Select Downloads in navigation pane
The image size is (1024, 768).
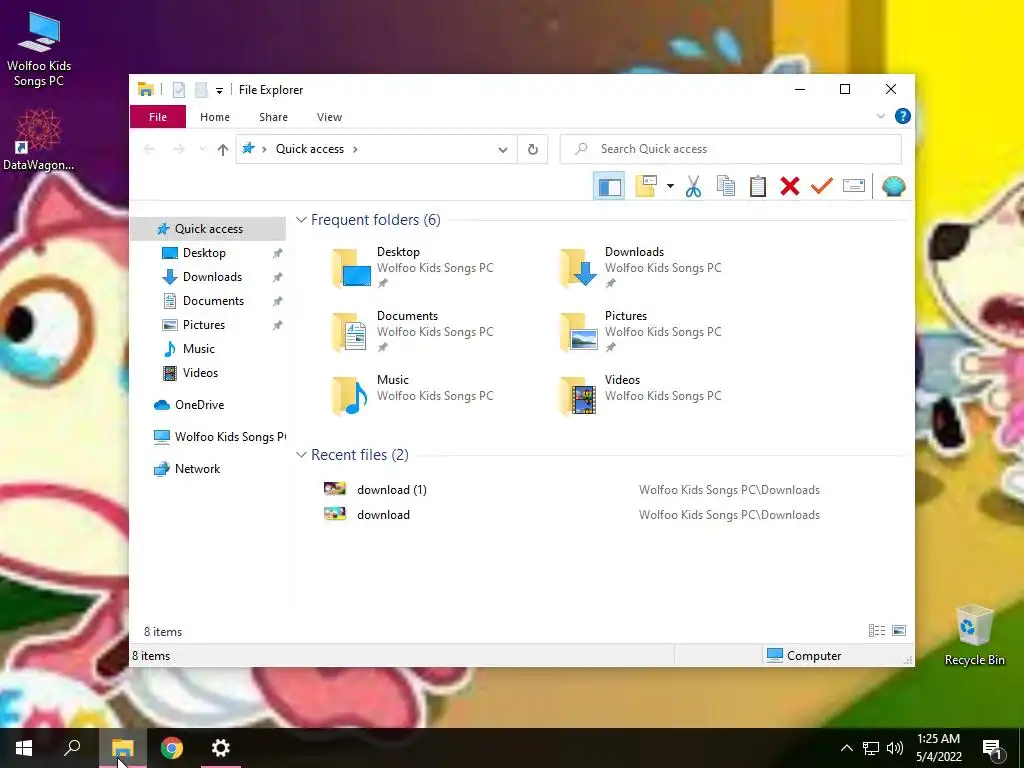(212, 277)
